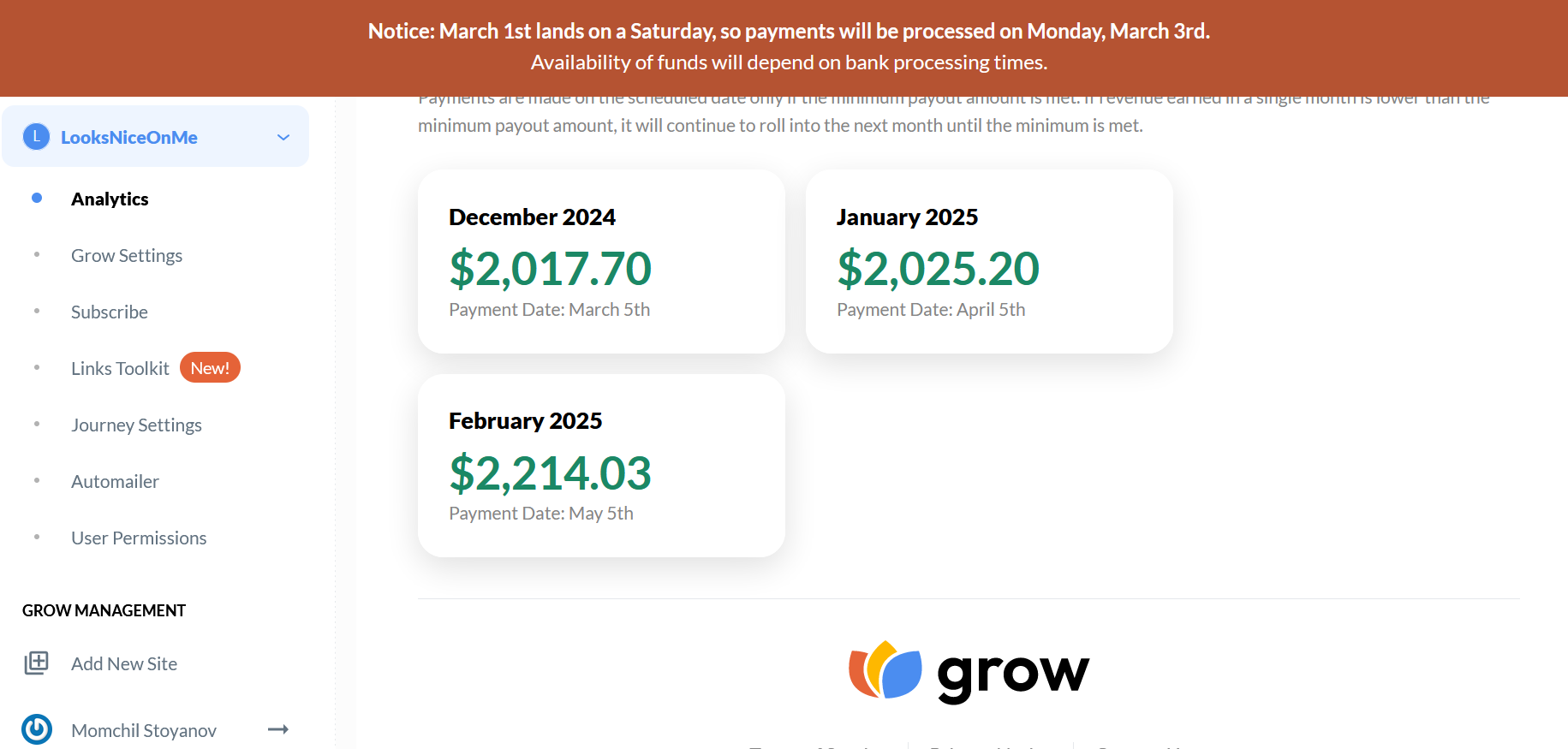Select the January 2025 payment card
The width and height of the screenshot is (1568, 749).
coord(989,261)
